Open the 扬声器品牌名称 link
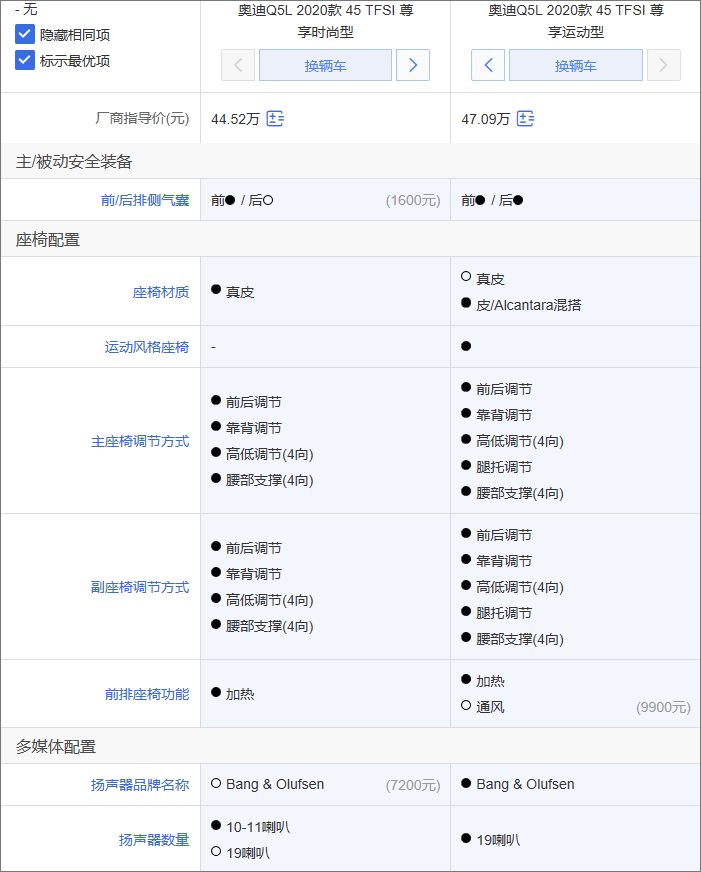The width and height of the screenshot is (701, 872). 140,785
